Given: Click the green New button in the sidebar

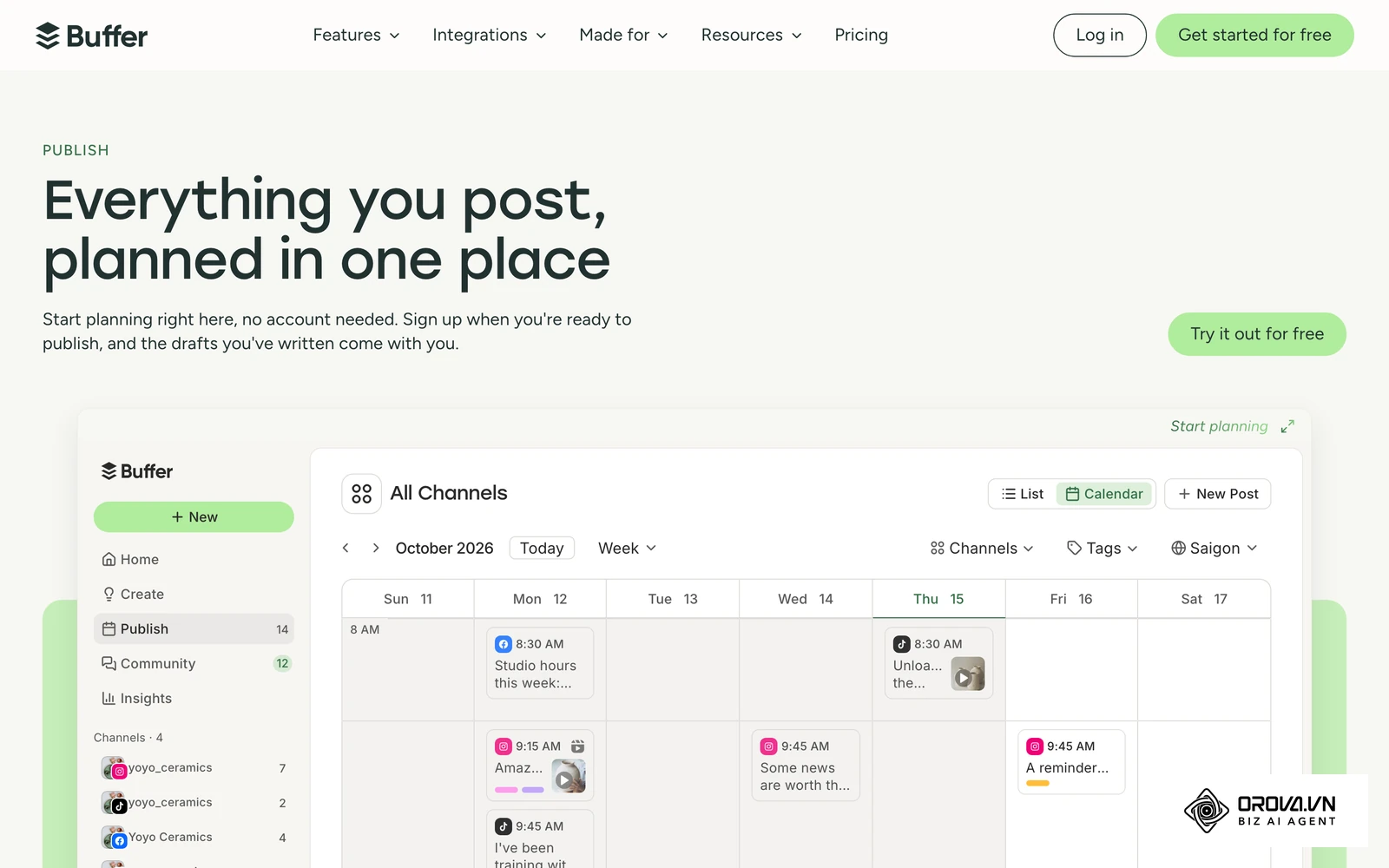Looking at the screenshot, I should 194,517.
